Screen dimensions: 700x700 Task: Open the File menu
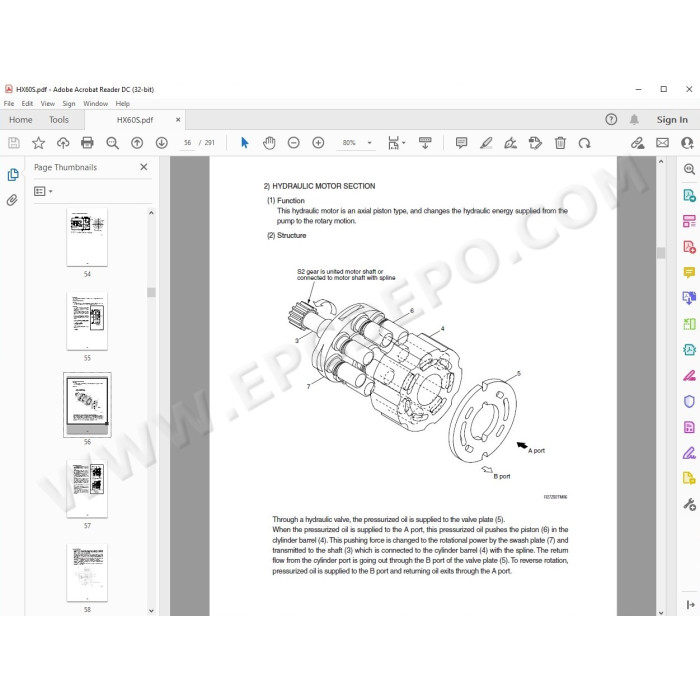[9, 104]
